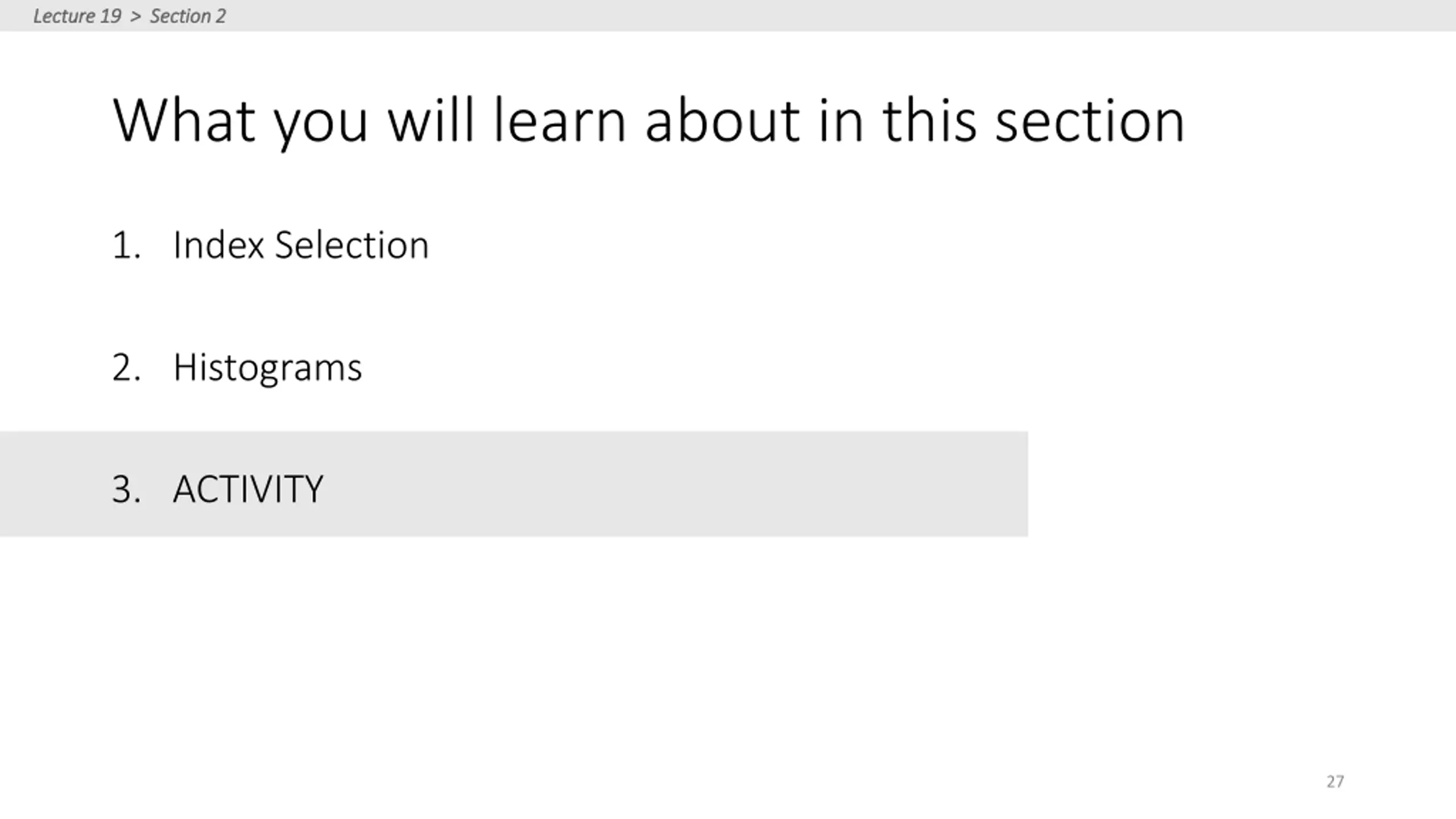The height and width of the screenshot is (819, 1456).
Task: Click the word "you" in the title
Action: pos(320,126)
